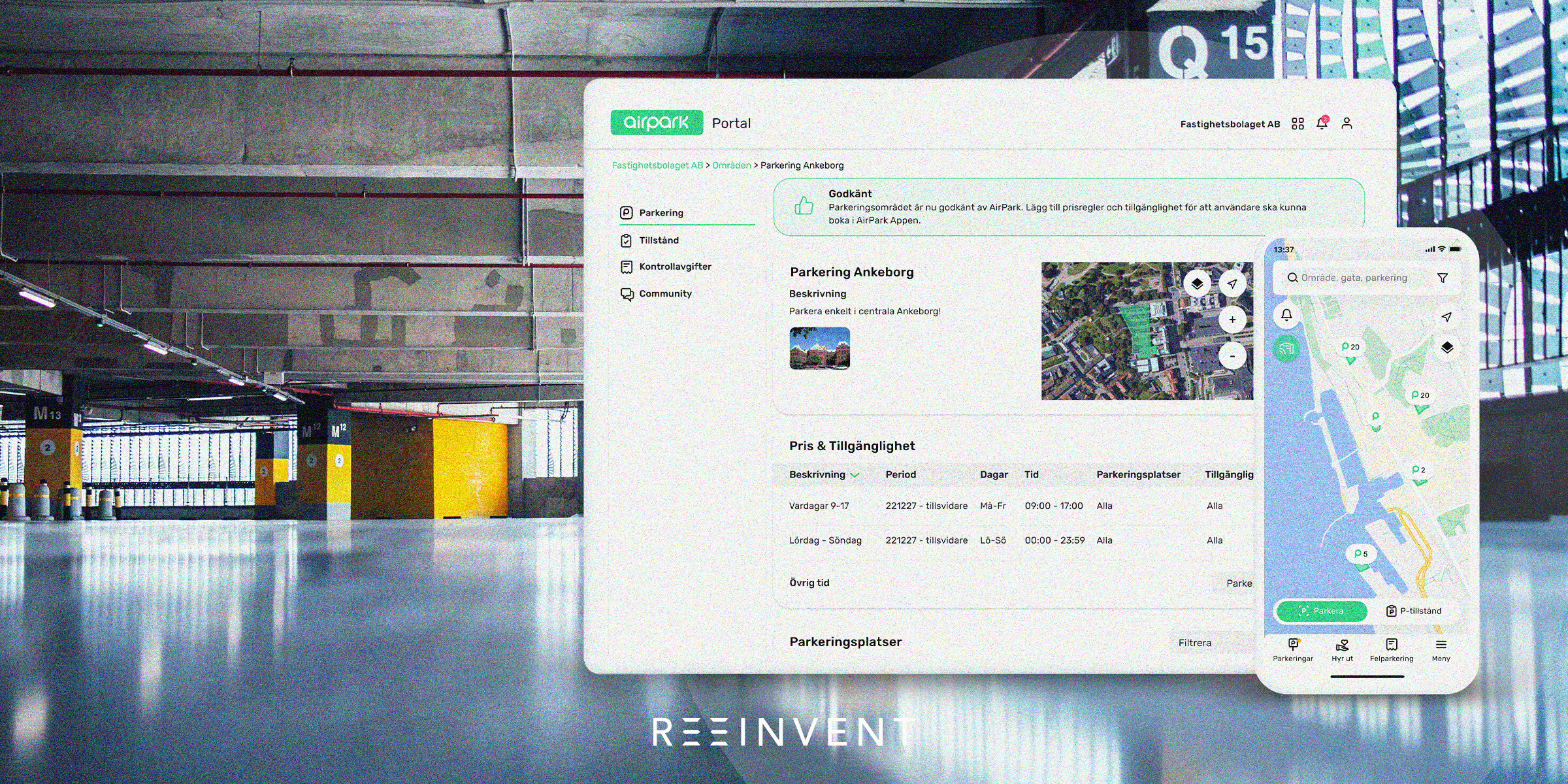Open the apps grid icon in portal header
This screenshot has height=784, width=1568.
click(x=1298, y=123)
